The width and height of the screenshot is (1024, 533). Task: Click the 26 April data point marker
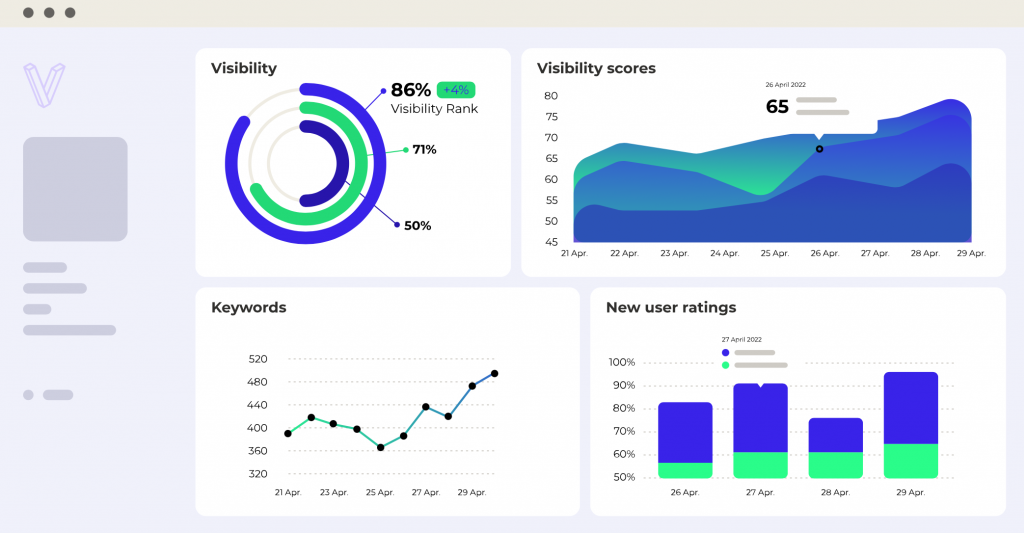(x=819, y=149)
